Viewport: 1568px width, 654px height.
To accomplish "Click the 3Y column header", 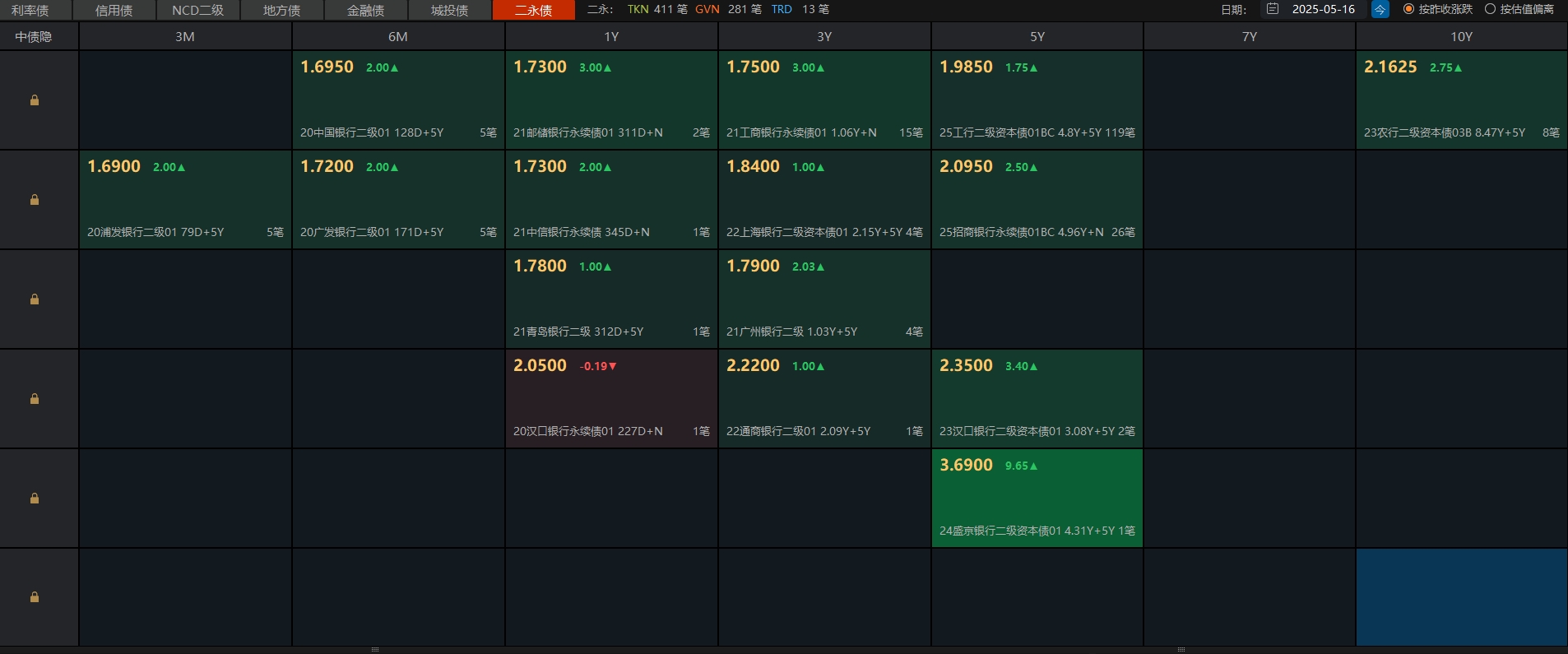I will coord(824,36).
